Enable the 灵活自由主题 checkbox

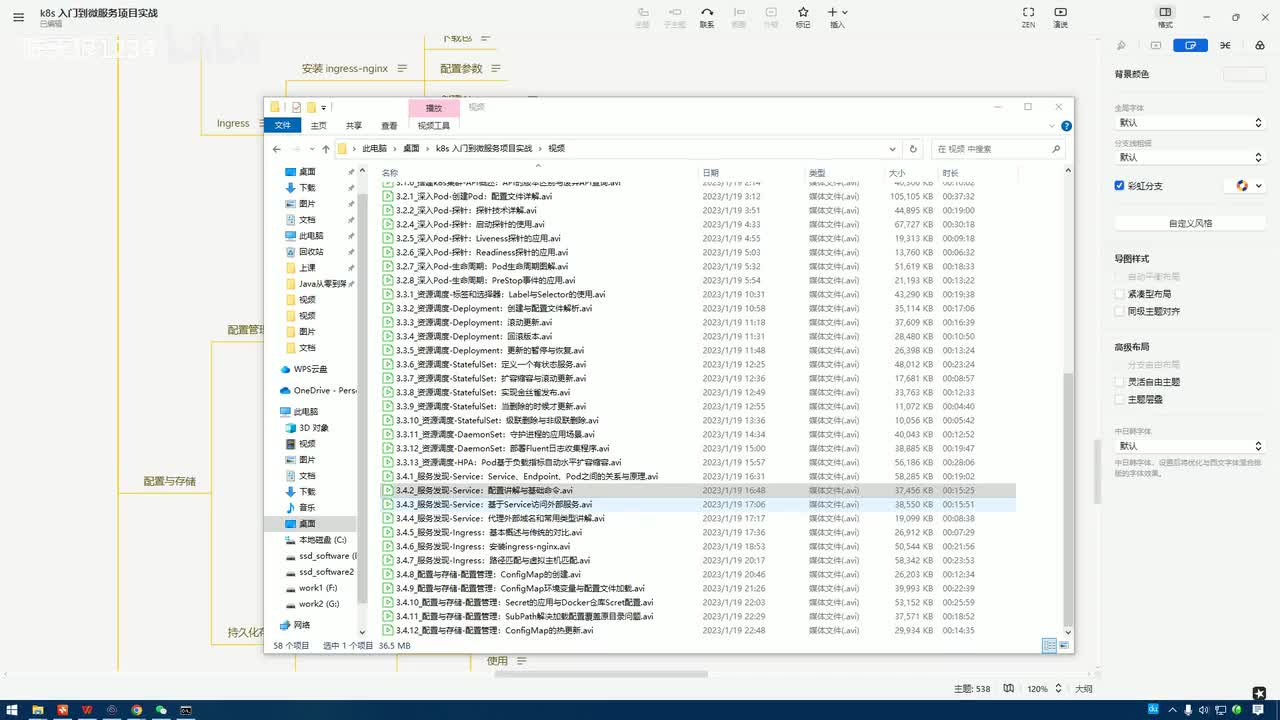click(1120, 382)
